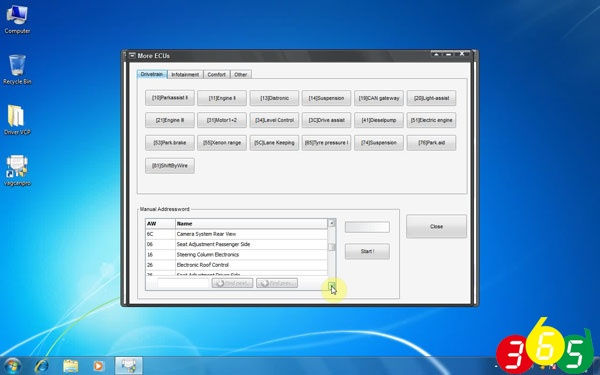Choose the [76]Park aid ECU button
The height and width of the screenshot is (375, 600).
point(431,143)
